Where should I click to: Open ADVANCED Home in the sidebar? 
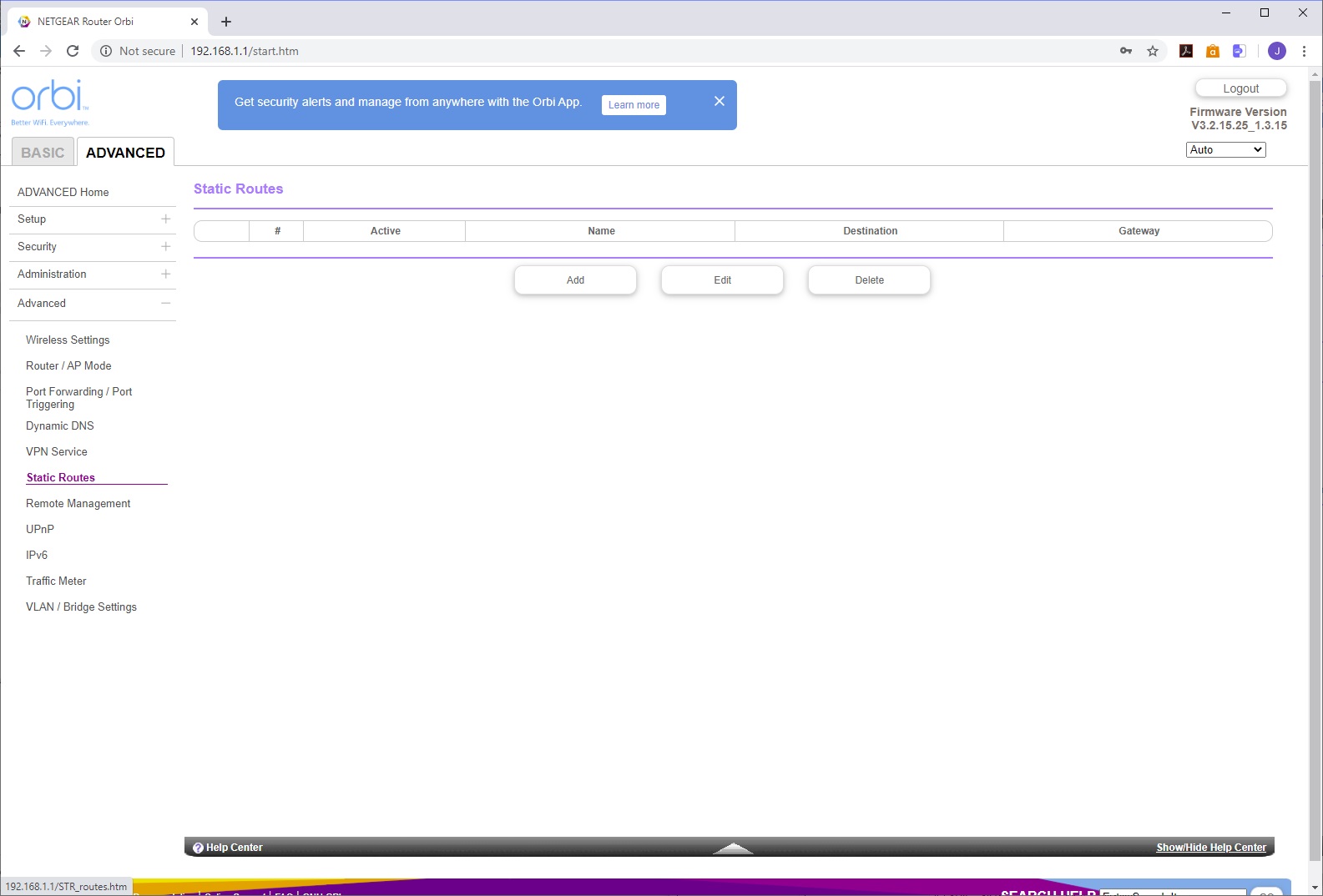coord(63,192)
